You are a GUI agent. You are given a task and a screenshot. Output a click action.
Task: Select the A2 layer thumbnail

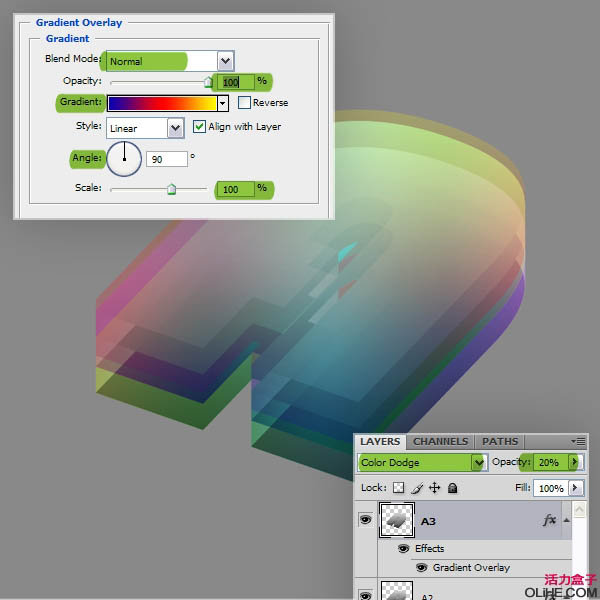(x=397, y=590)
